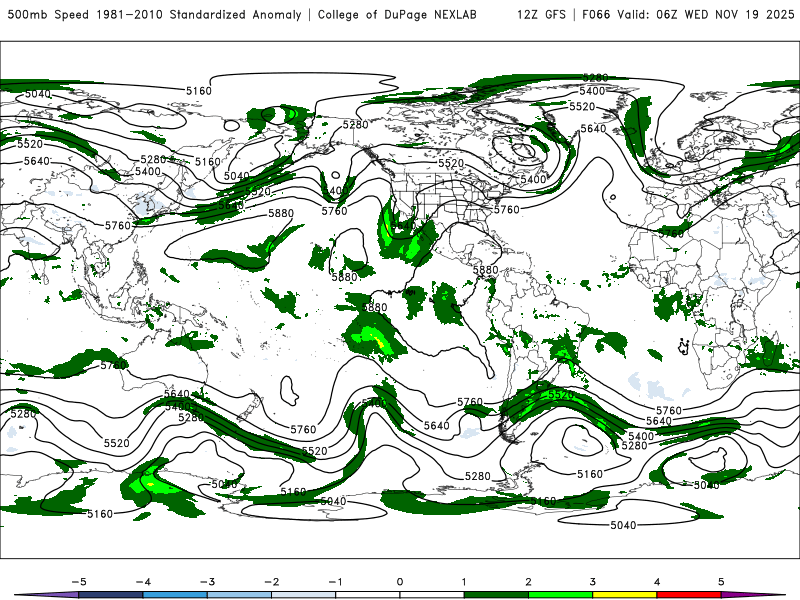This screenshot has height=600, width=800.
Task: Click the '5640' contour label over the western United States
Action: coord(403,225)
